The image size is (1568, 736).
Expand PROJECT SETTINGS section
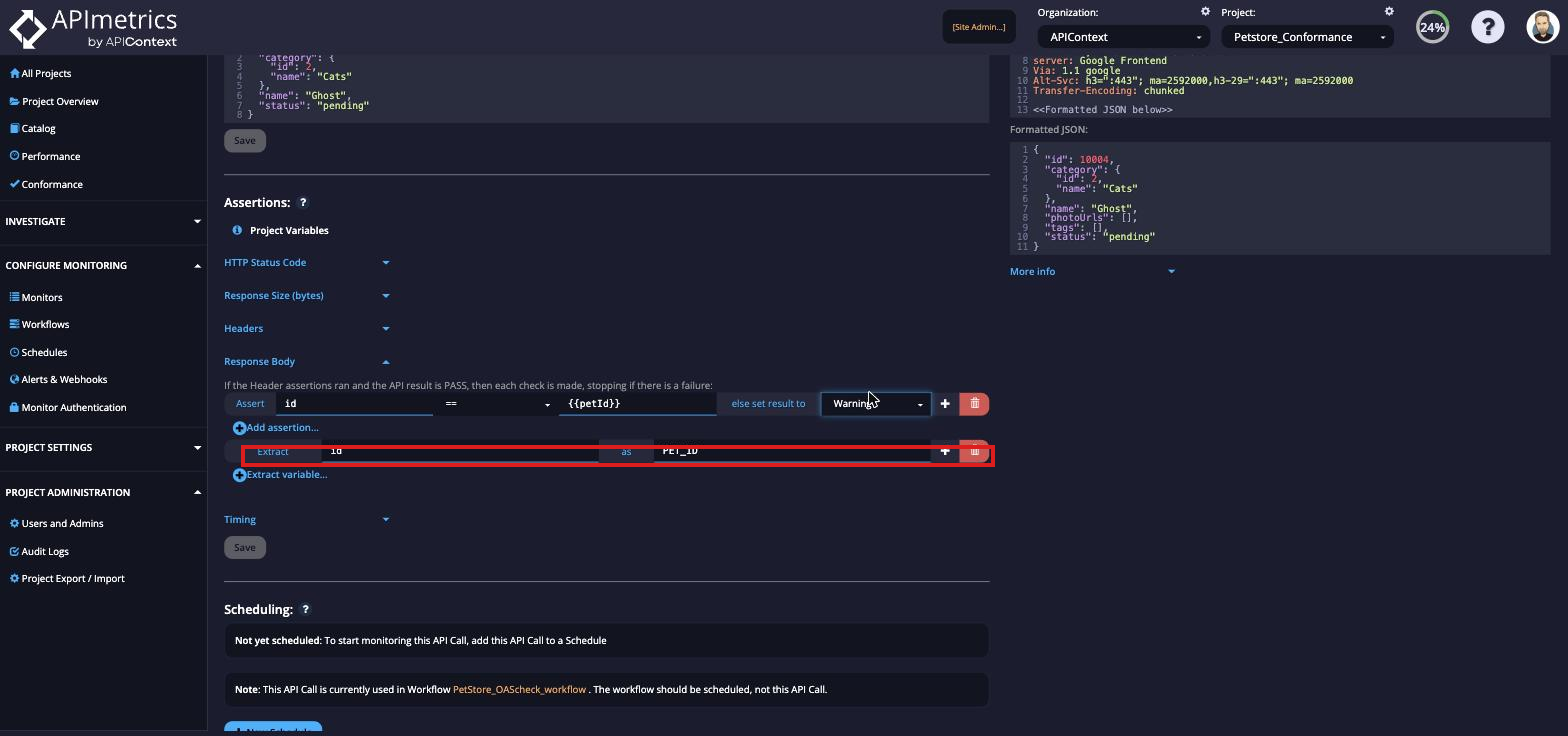point(104,448)
